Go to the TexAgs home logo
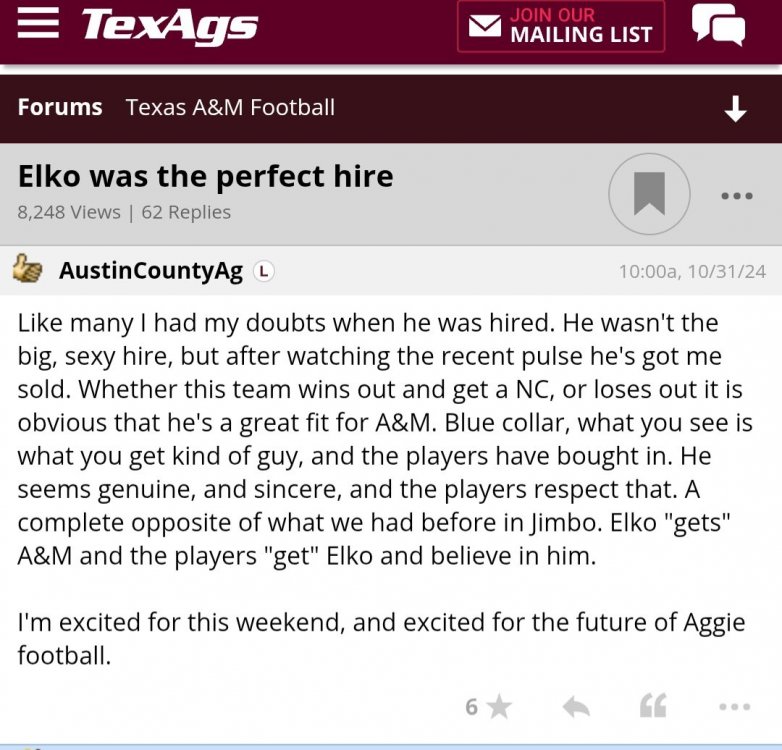Screen dimensions: 782x750 (169, 26)
